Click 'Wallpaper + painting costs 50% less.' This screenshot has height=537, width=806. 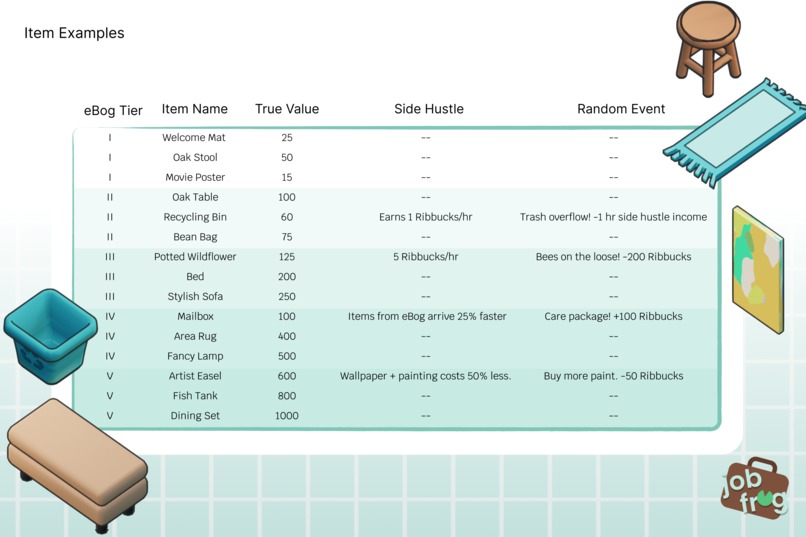pyautogui.click(x=426, y=376)
